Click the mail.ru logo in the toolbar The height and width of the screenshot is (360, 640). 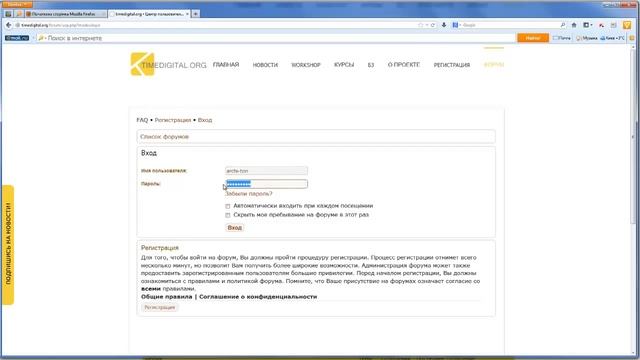click(17, 38)
